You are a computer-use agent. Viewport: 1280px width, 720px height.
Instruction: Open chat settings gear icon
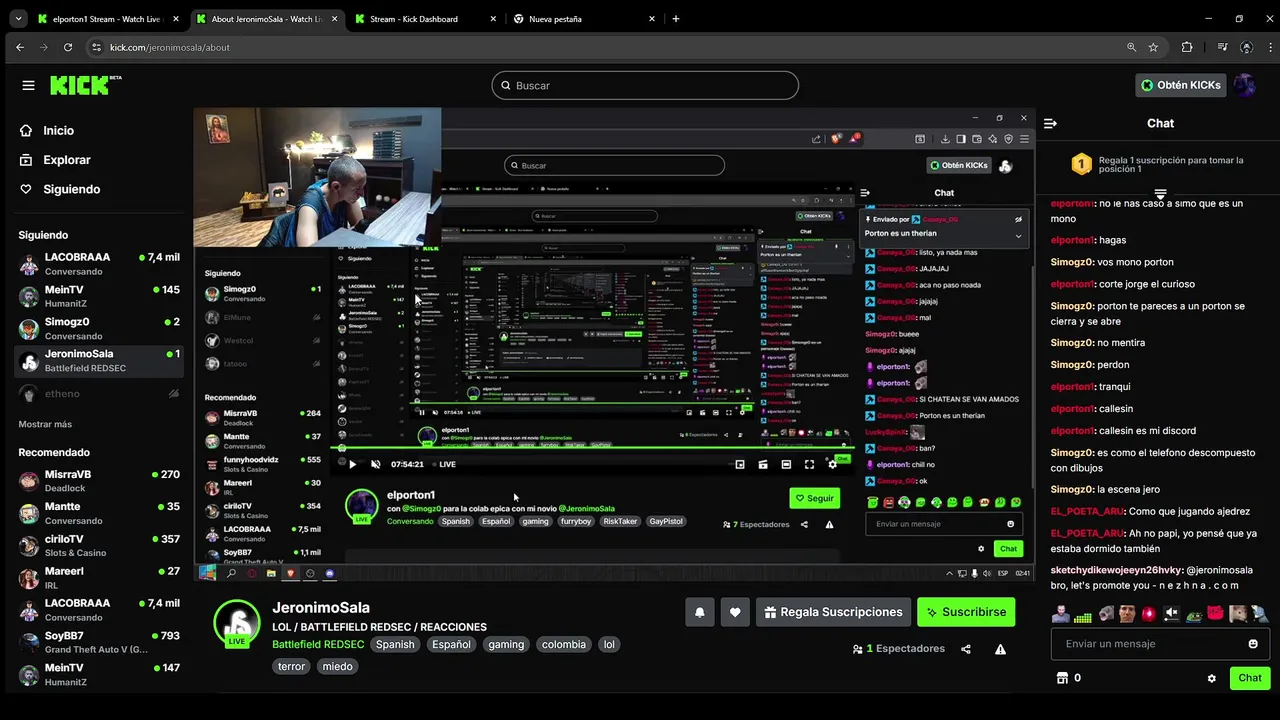pos(1212,678)
